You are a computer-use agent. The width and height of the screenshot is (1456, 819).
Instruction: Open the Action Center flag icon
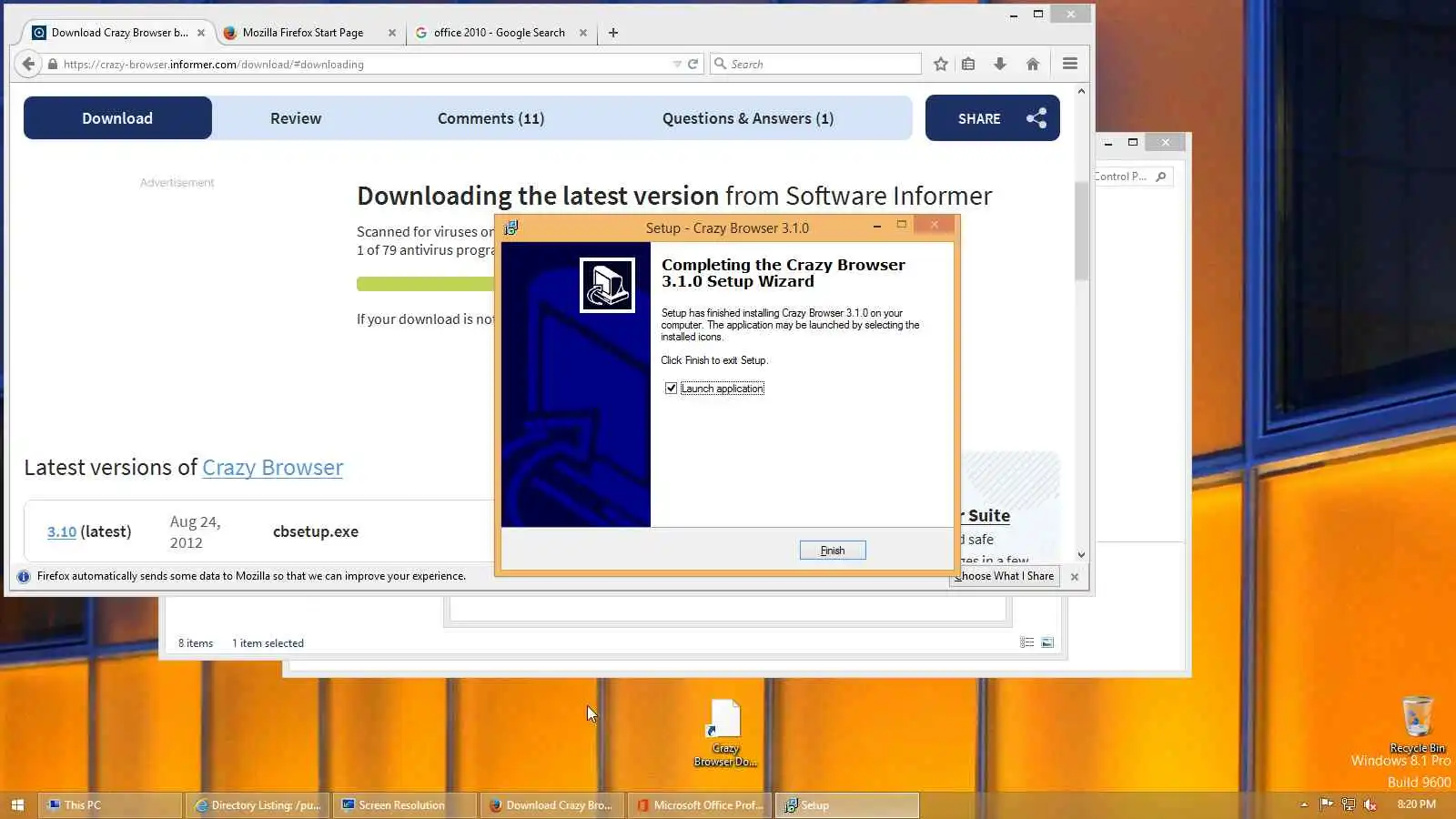click(1326, 804)
